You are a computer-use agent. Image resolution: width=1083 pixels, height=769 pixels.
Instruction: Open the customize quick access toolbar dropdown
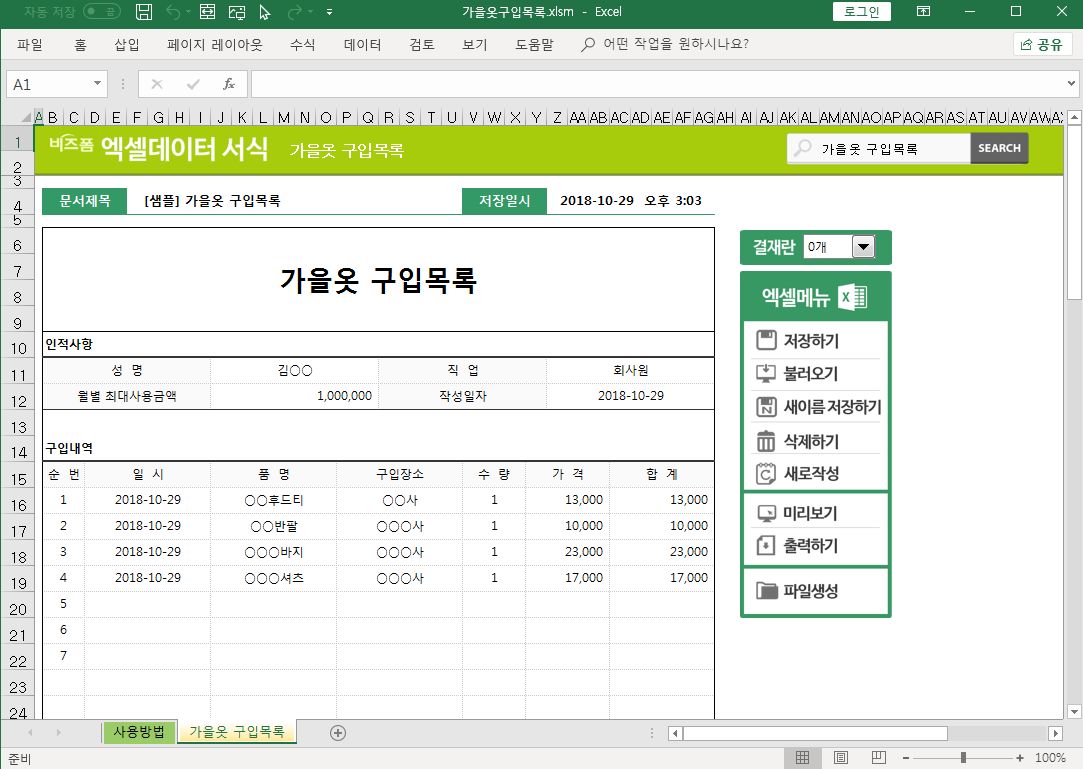point(329,12)
